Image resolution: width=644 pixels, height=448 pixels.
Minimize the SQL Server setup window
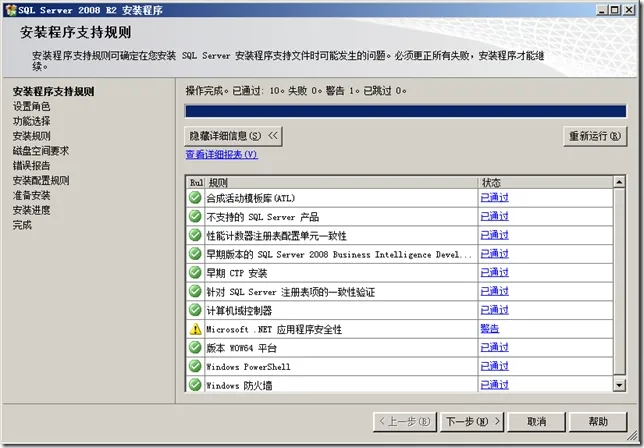(602, 10)
